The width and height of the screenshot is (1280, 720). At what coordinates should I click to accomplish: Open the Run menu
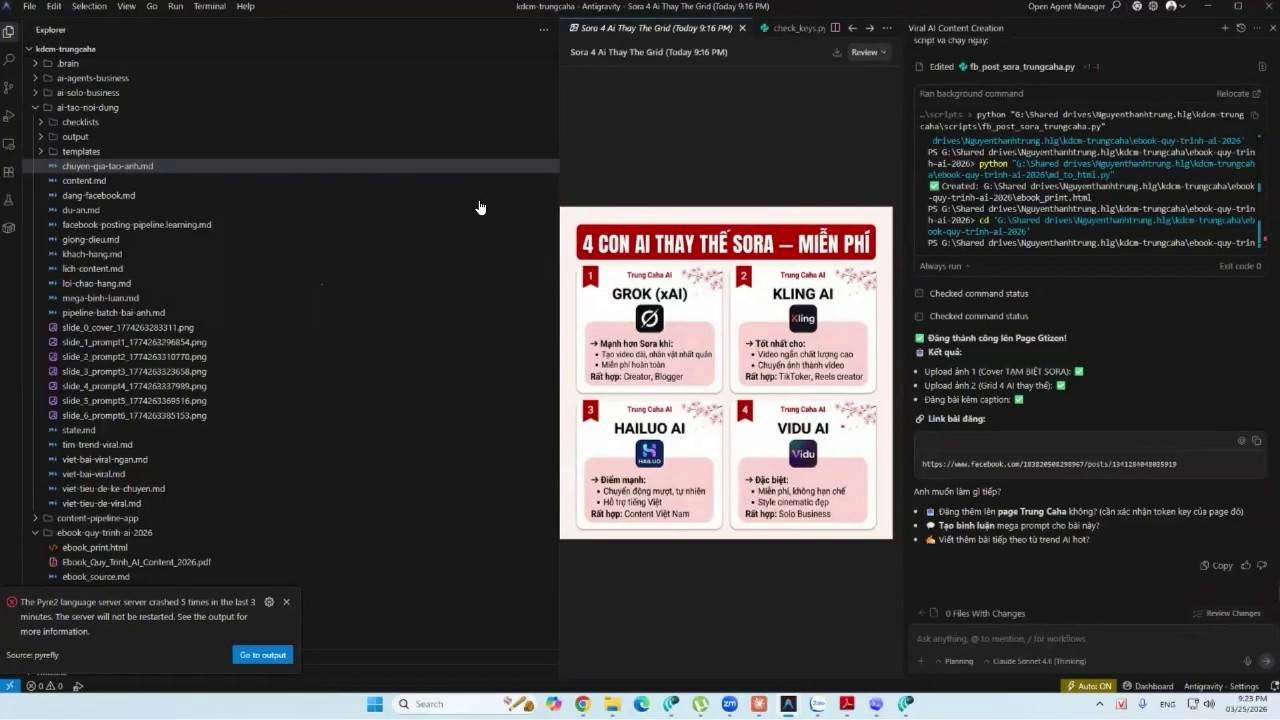click(176, 6)
